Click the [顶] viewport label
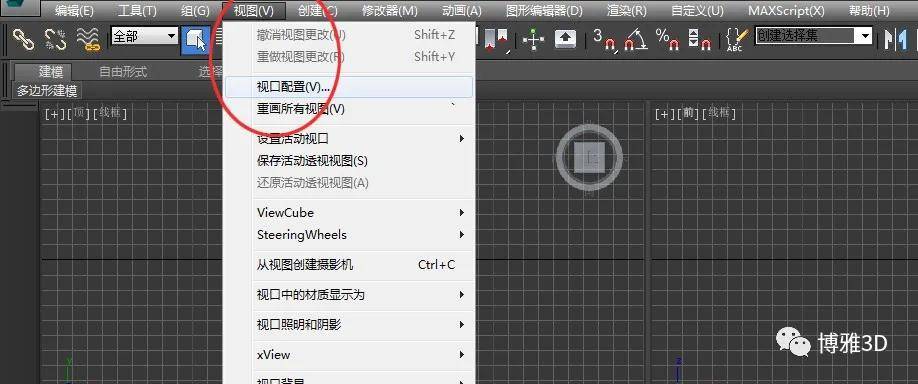Viewport: 918px width, 384px height. 79,114
